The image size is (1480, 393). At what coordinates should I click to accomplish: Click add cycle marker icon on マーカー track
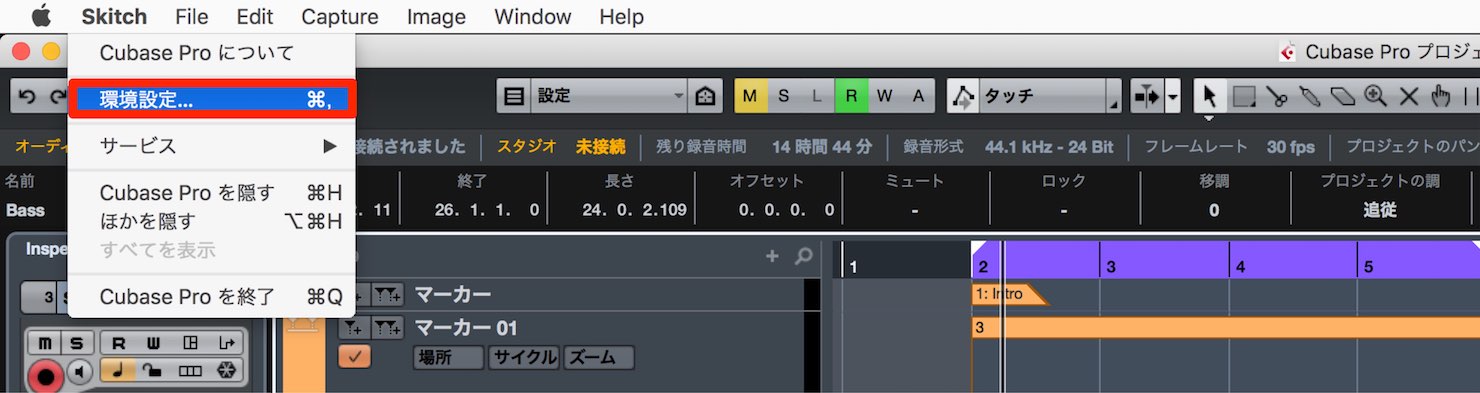(389, 295)
